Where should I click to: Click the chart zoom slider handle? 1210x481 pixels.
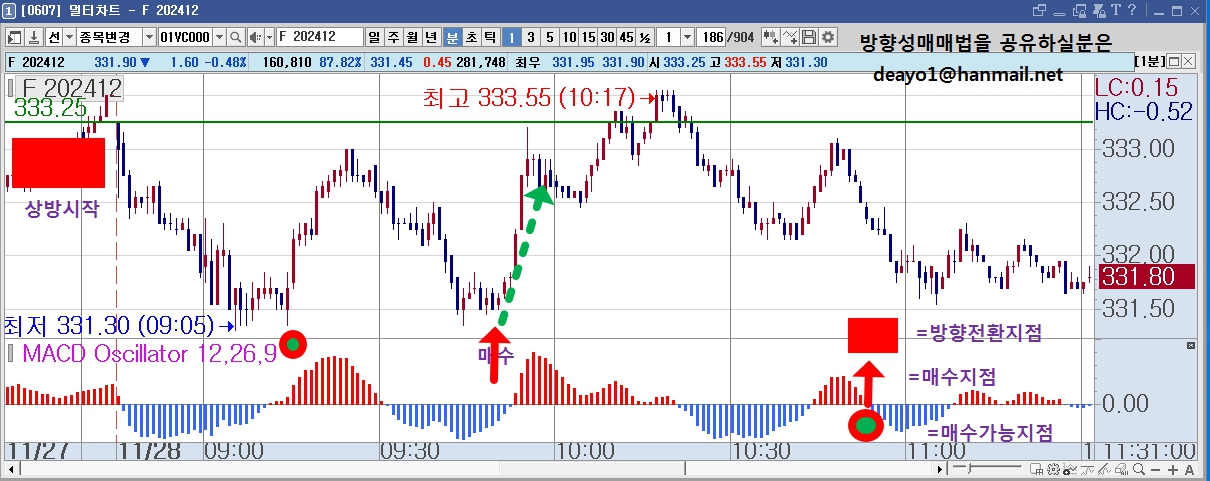969,469
